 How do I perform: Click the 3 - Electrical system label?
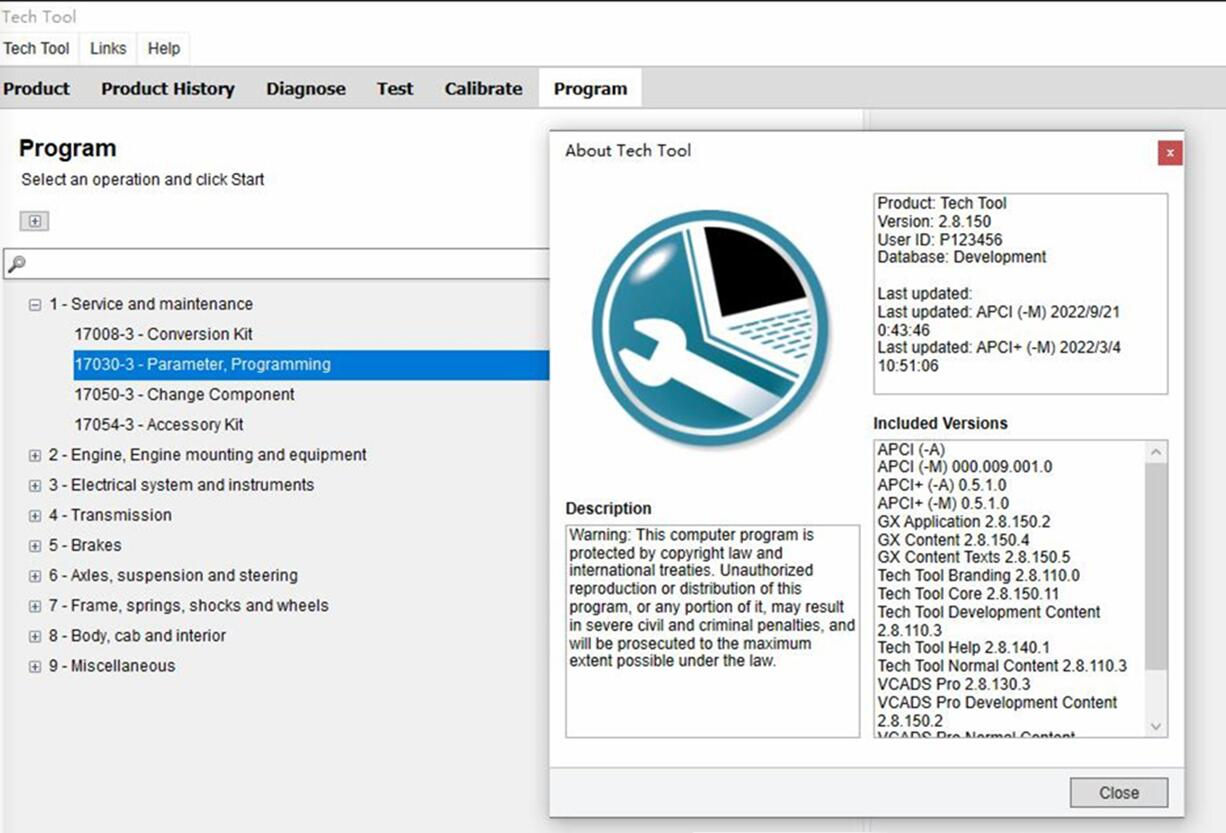[181, 484]
